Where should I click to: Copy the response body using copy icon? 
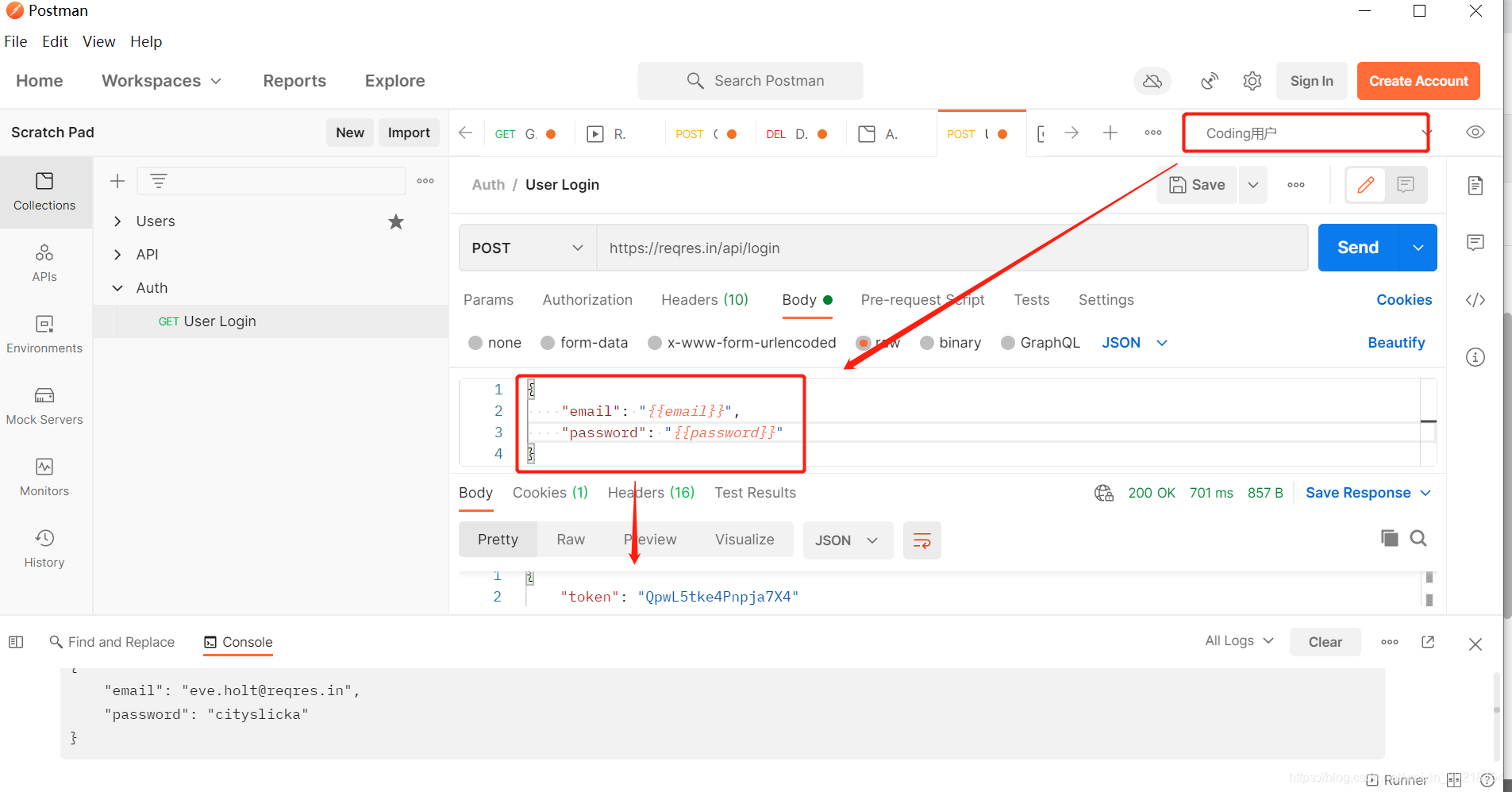(x=1389, y=538)
